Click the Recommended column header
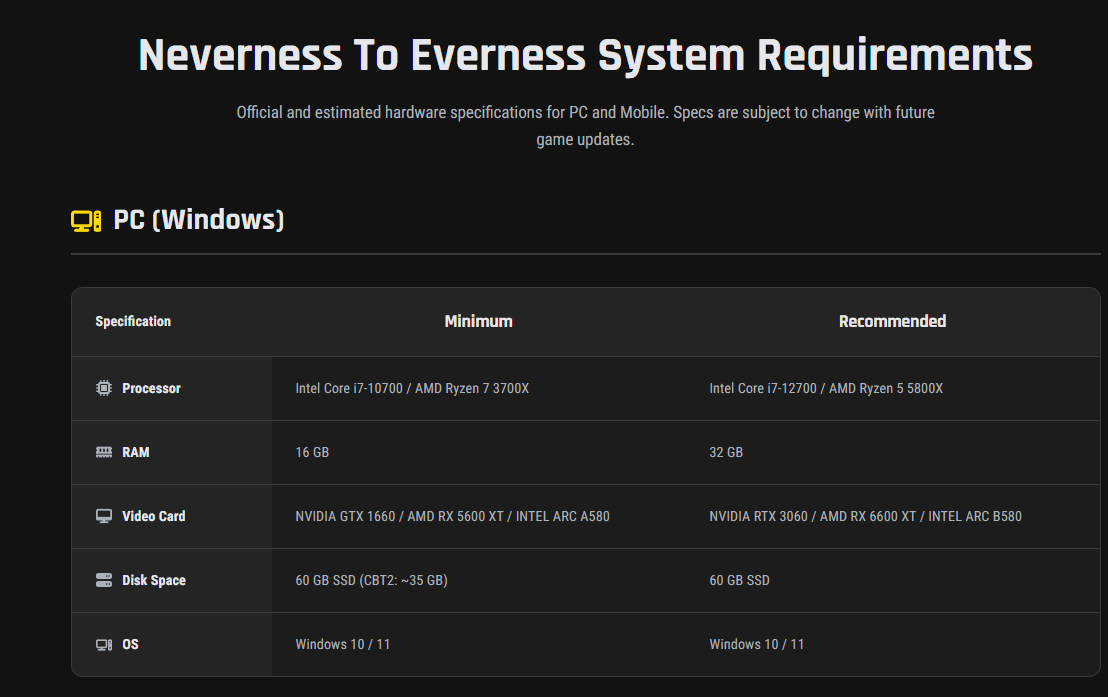The image size is (1108, 697). [x=892, y=322]
